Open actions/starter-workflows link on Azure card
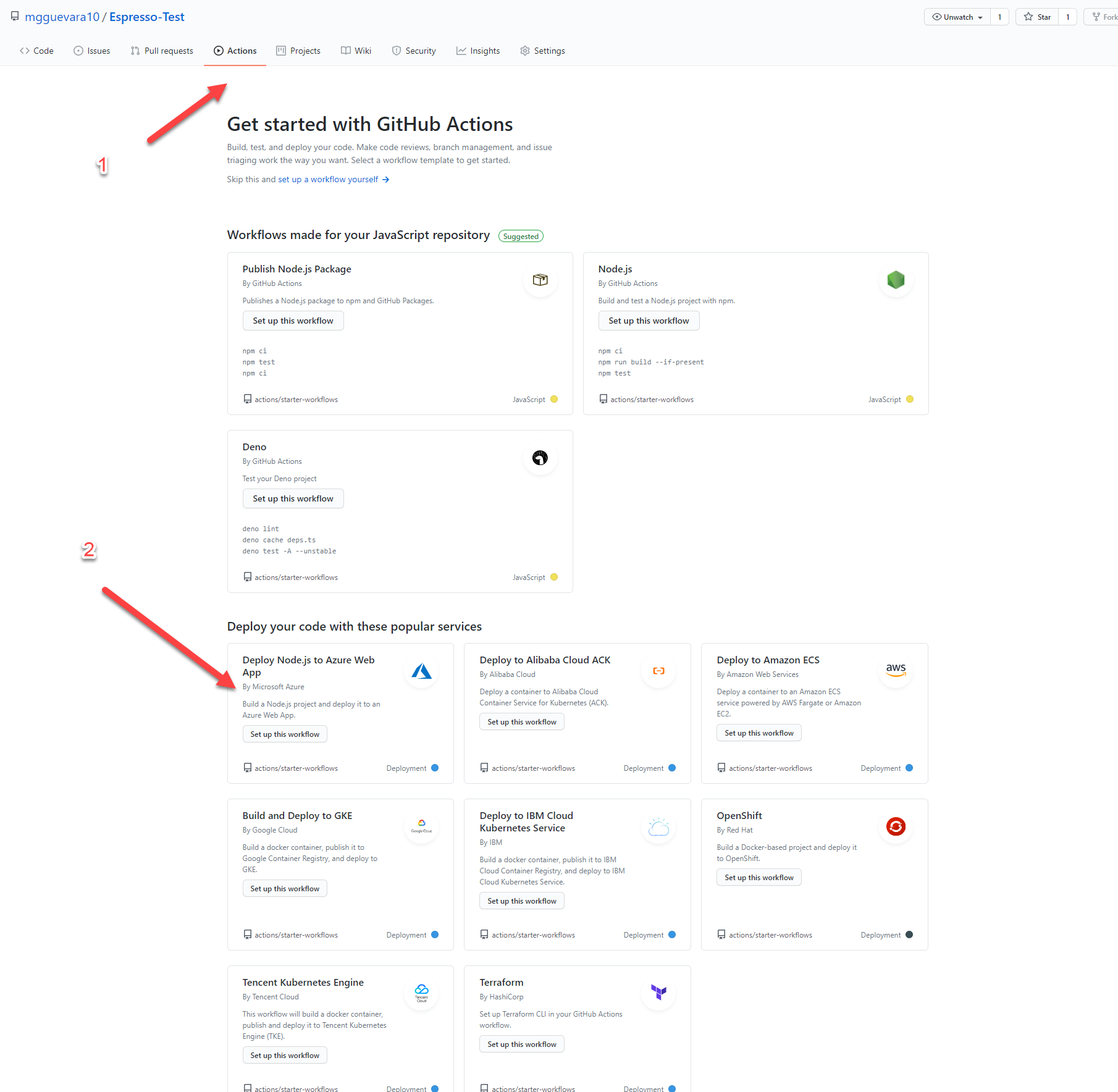1118x1092 pixels. (x=296, y=768)
